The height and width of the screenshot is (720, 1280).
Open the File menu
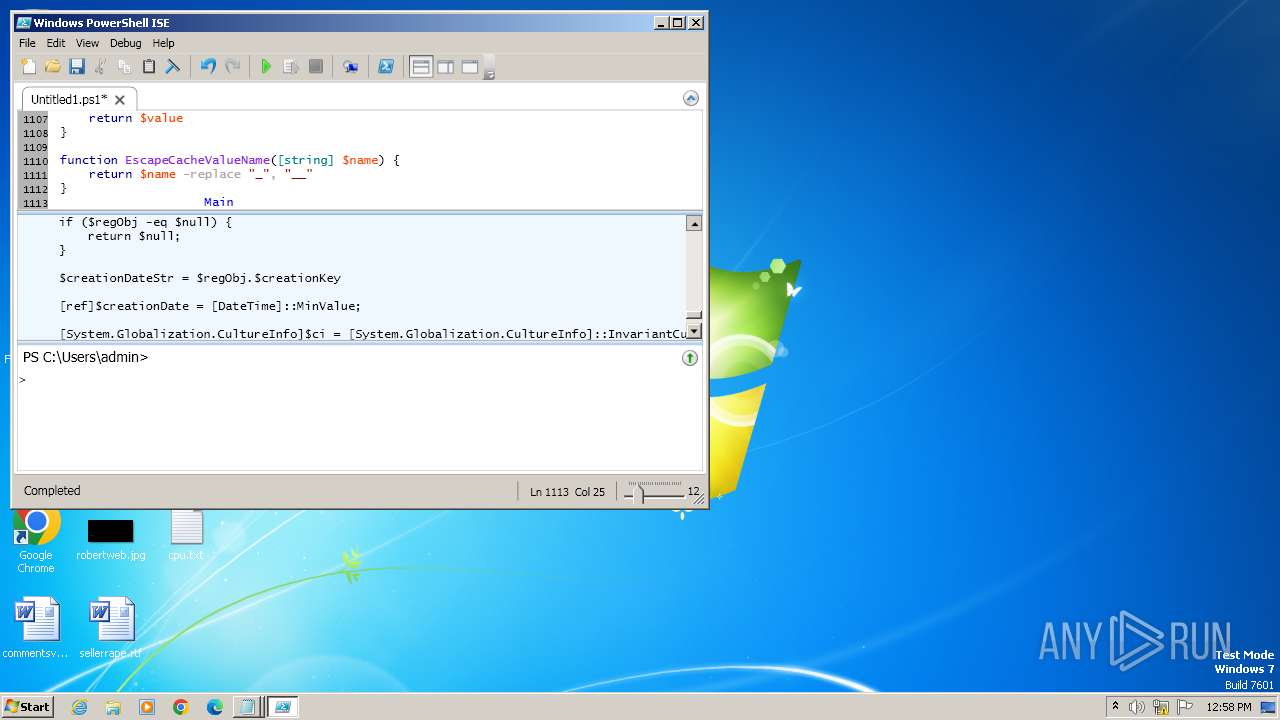tap(27, 43)
